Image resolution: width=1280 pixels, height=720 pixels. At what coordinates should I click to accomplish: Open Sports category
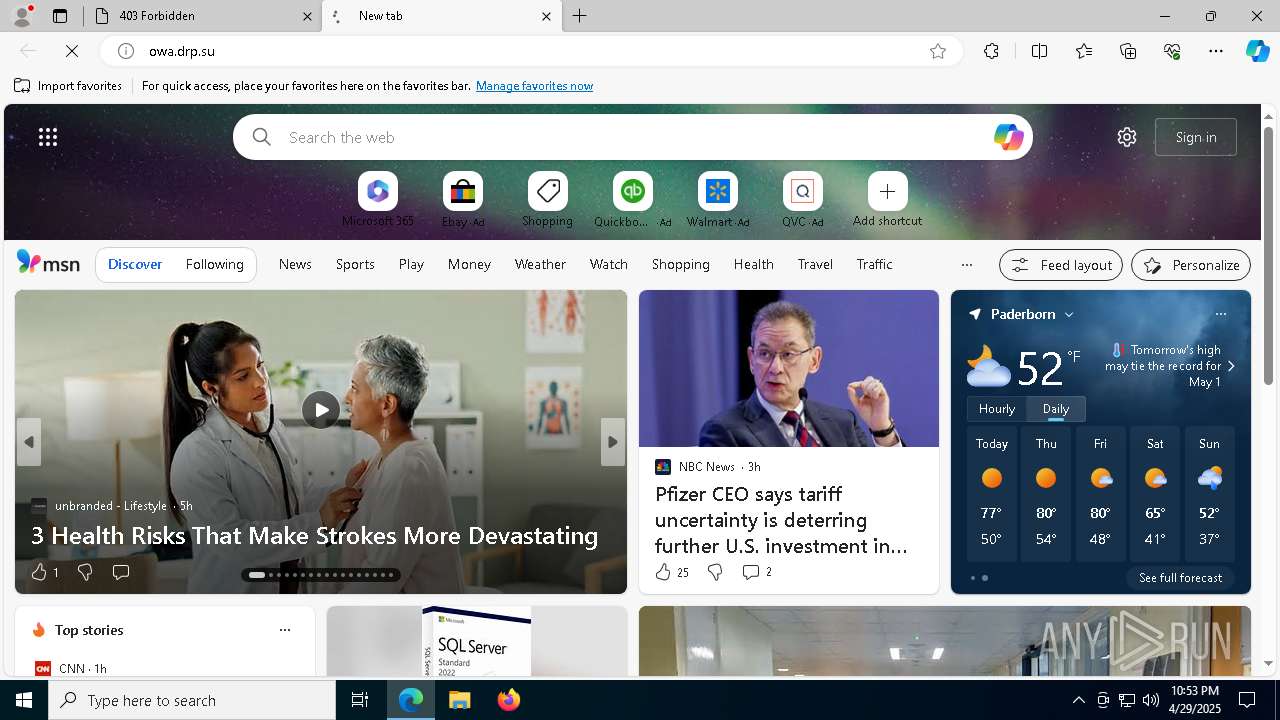[x=355, y=264]
